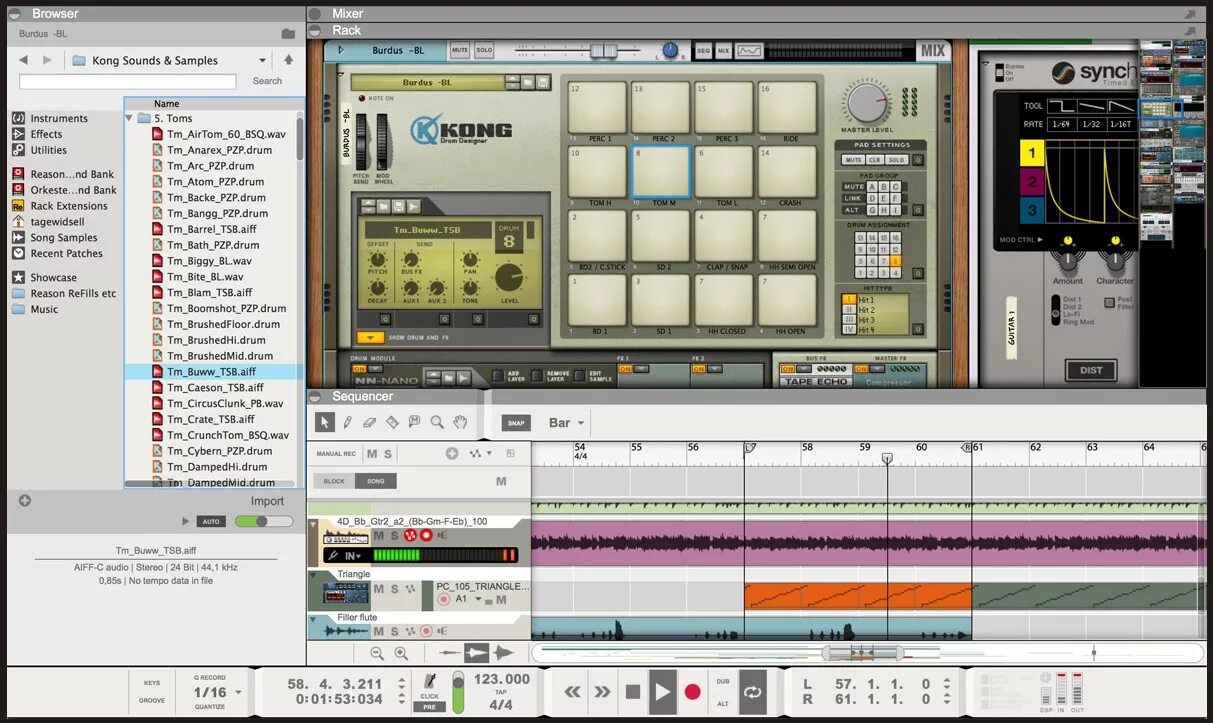
Task: Select yellow curve slot 1 on Synchronous
Action: coord(1032,153)
